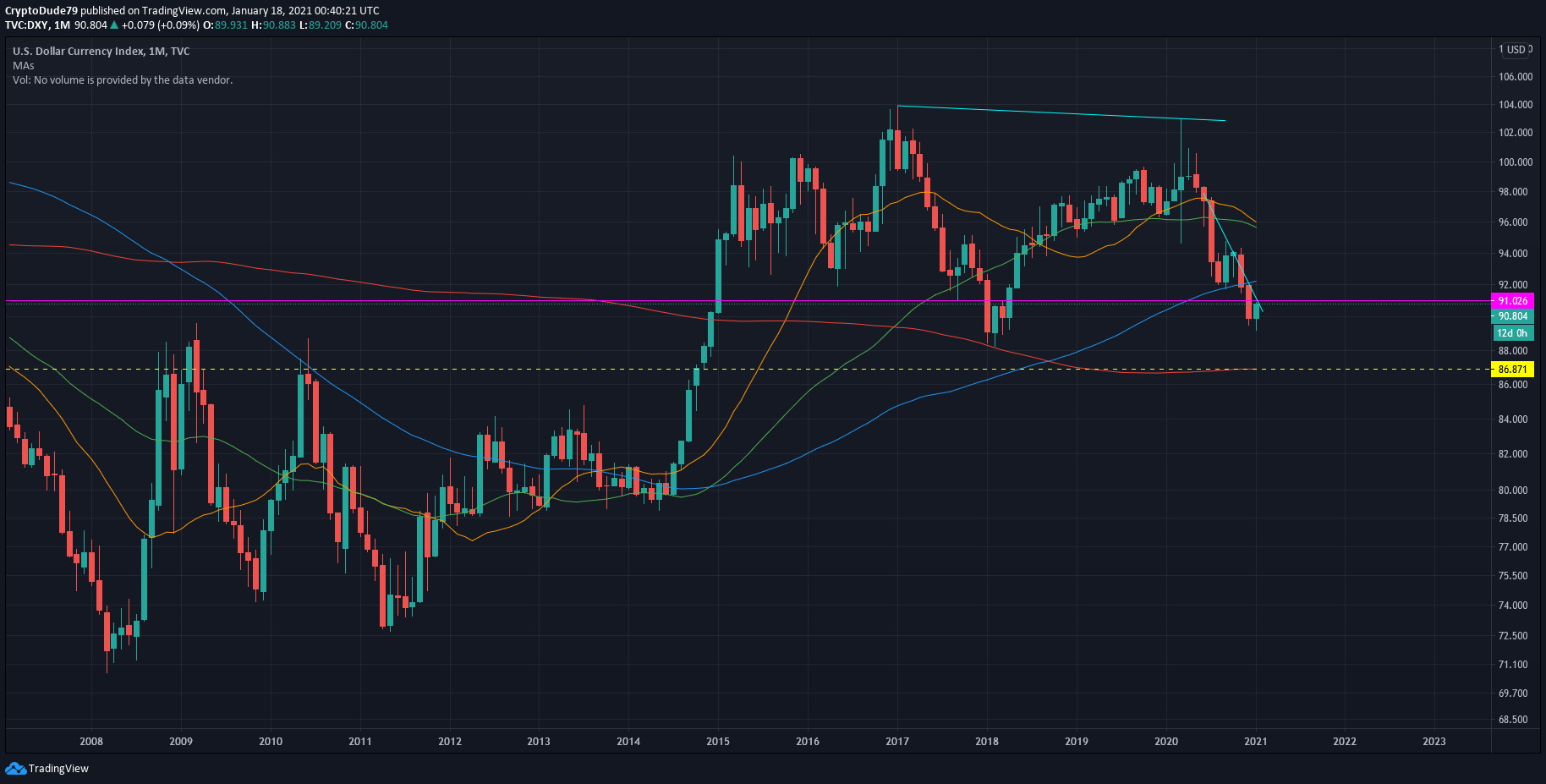
Task: Click the 2008 label on time axis
Action: pos(91,742)
